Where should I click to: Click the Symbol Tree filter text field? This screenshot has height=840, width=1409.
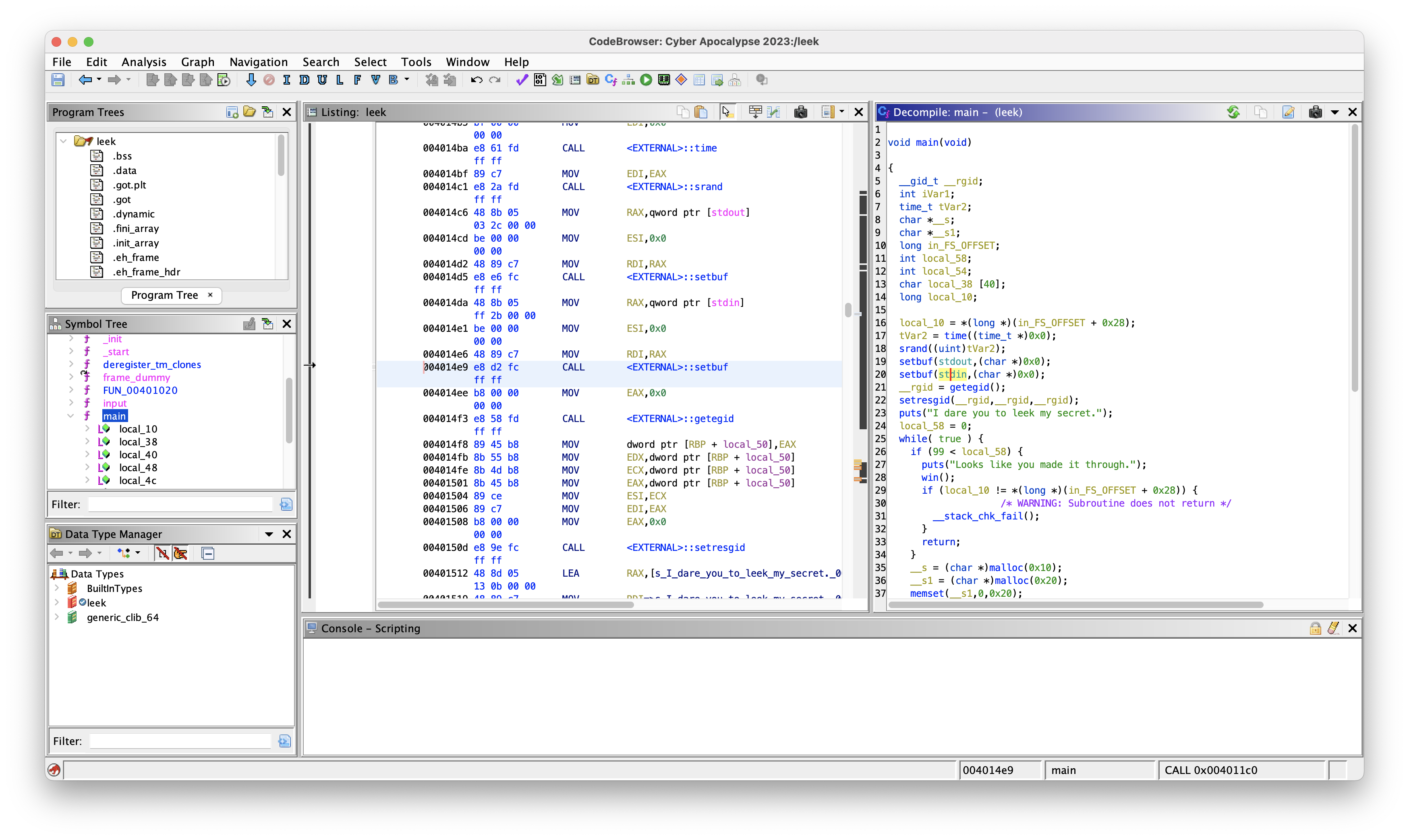180,504
